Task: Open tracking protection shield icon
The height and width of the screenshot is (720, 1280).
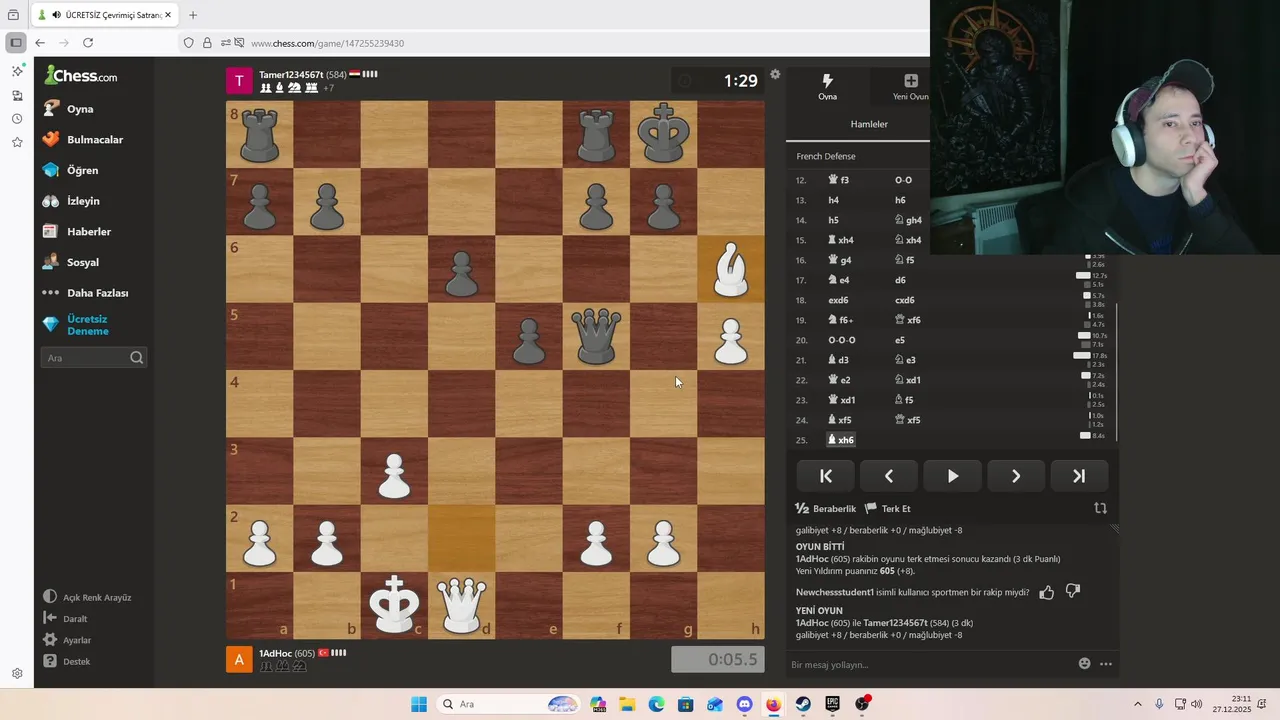Action: (x=188, y=43)
